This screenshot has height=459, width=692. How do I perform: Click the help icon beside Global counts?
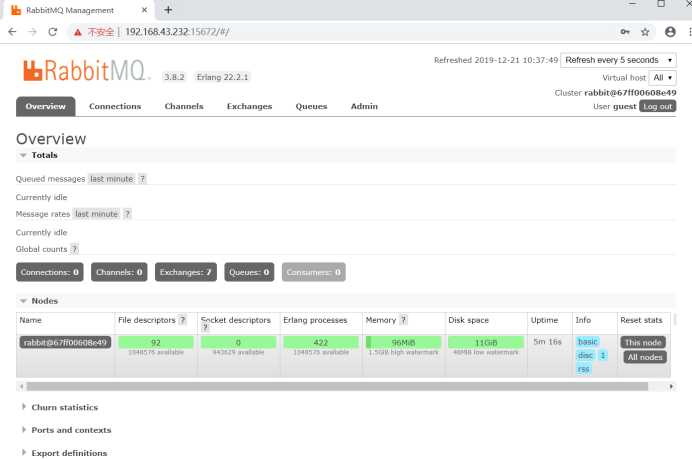(74, 249)
